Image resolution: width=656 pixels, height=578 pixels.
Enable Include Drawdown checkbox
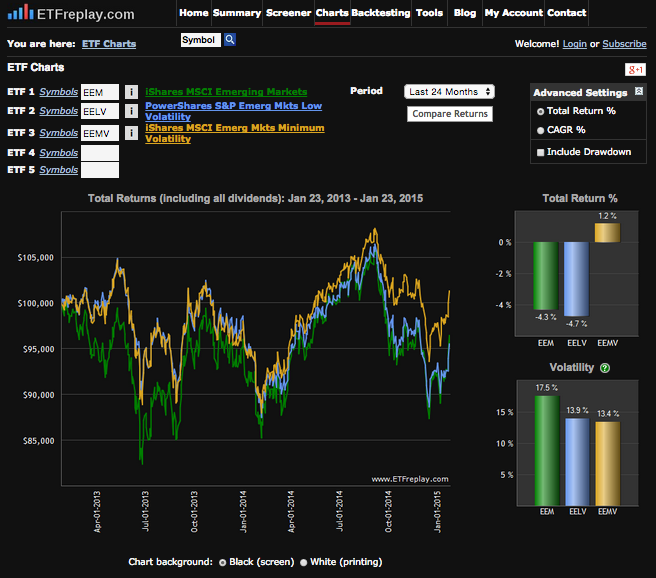pos(541,152)
